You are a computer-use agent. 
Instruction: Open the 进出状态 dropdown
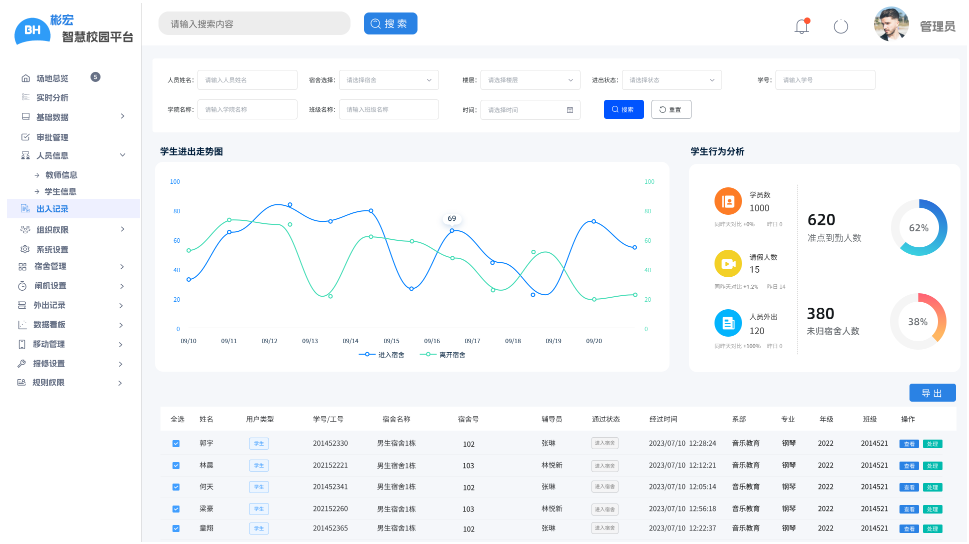point(670,80)
